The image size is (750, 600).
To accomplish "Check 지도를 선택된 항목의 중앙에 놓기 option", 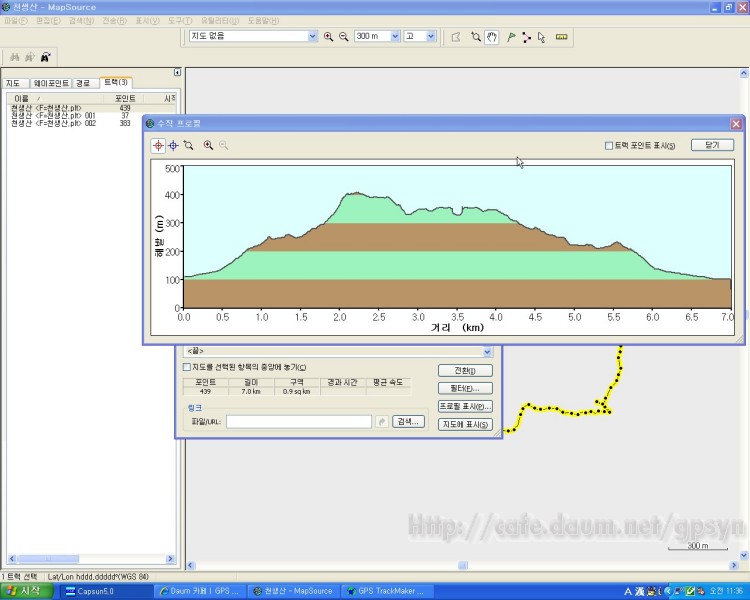I will 187,367.
